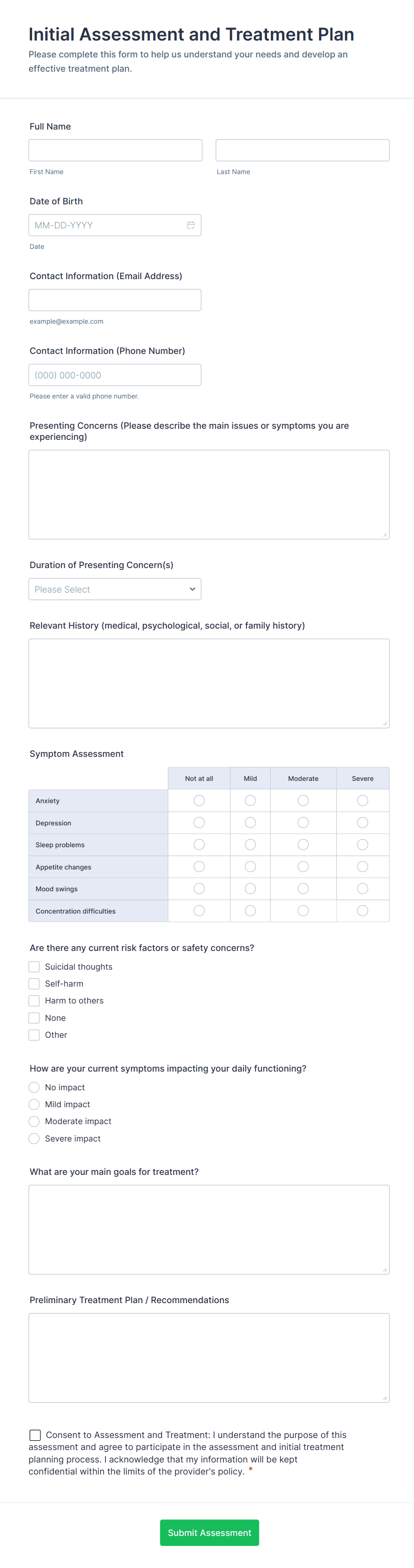
Task: Tick the Self-harm checkbox
Action: point(34,983)
